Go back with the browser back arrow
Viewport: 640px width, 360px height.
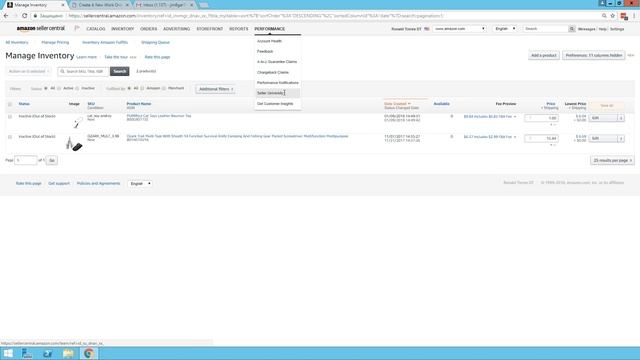pos(6,16)
